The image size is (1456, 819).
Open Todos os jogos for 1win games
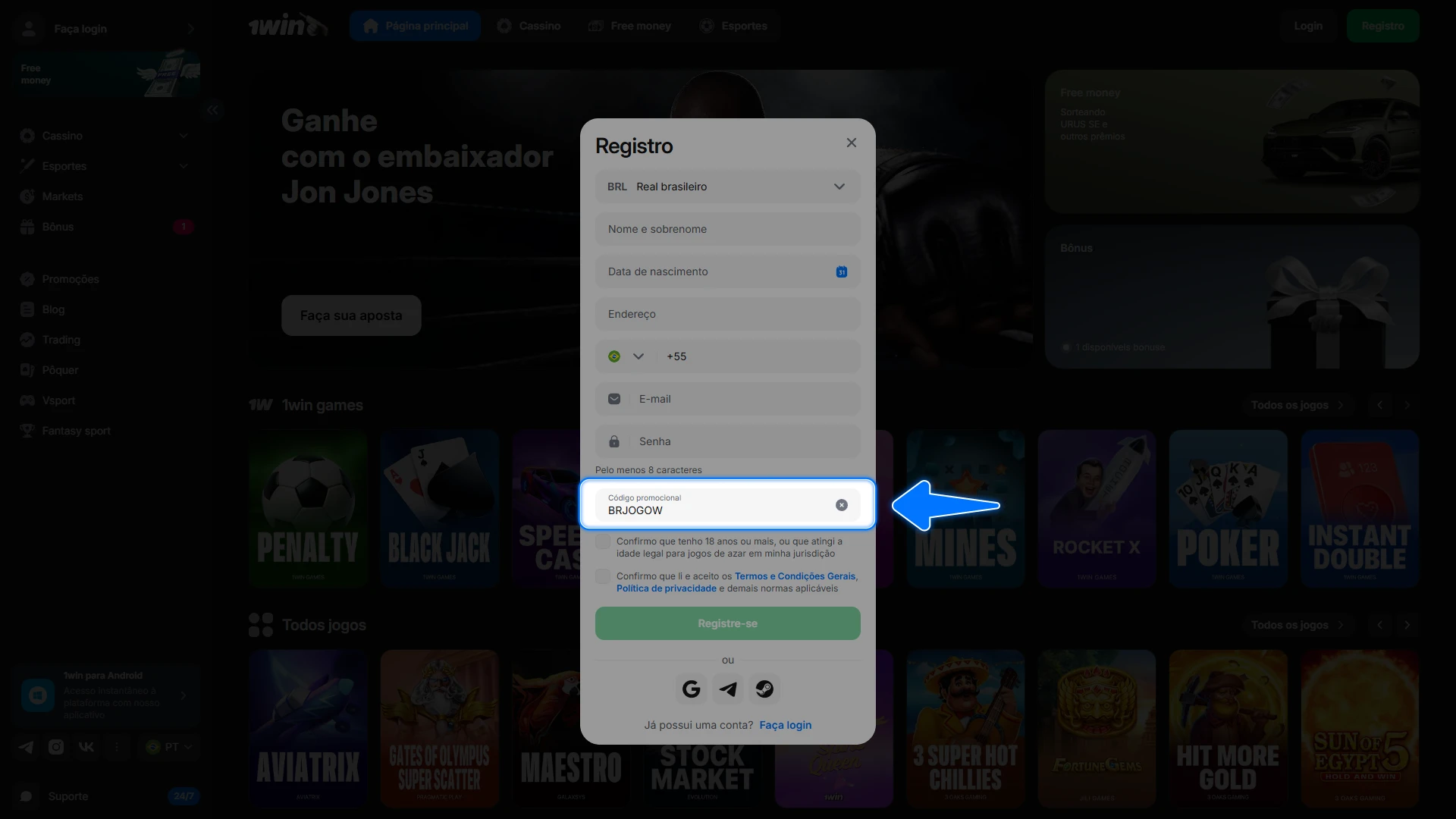1297,405
